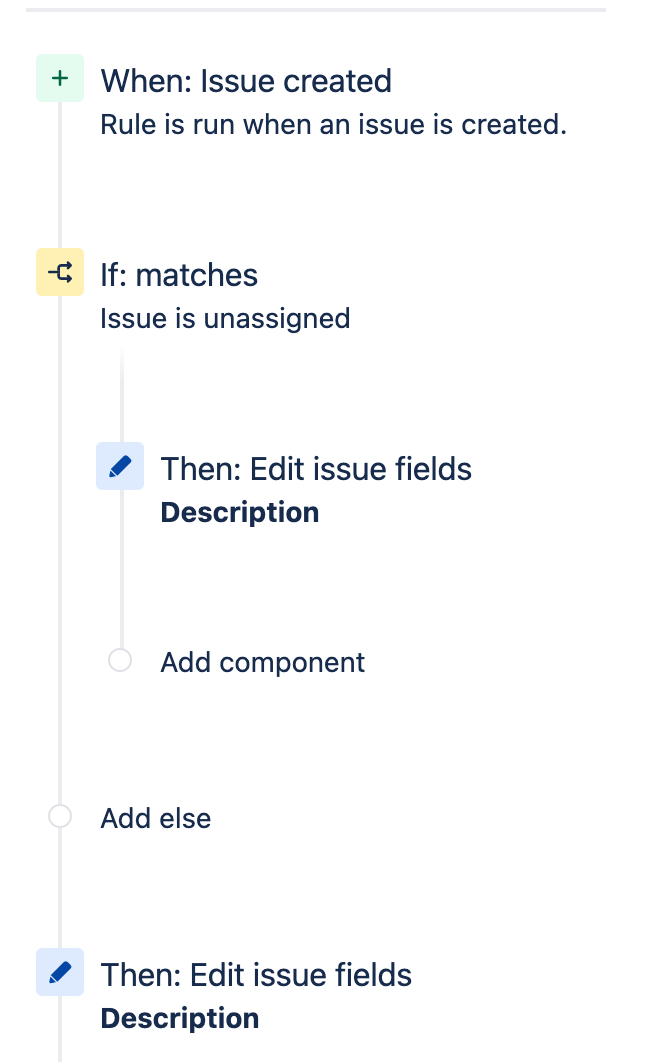The height and width of the screenshot is (1062, 654).
Task: Select the yellow If condition branch icon
Action: [x=60, y=272]
